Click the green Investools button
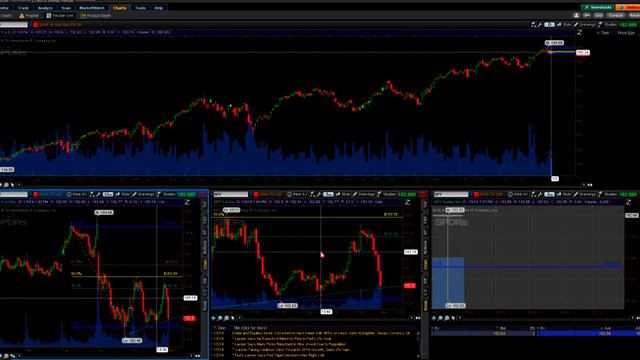This screenshot has width=640, height=360. point(598,7)
